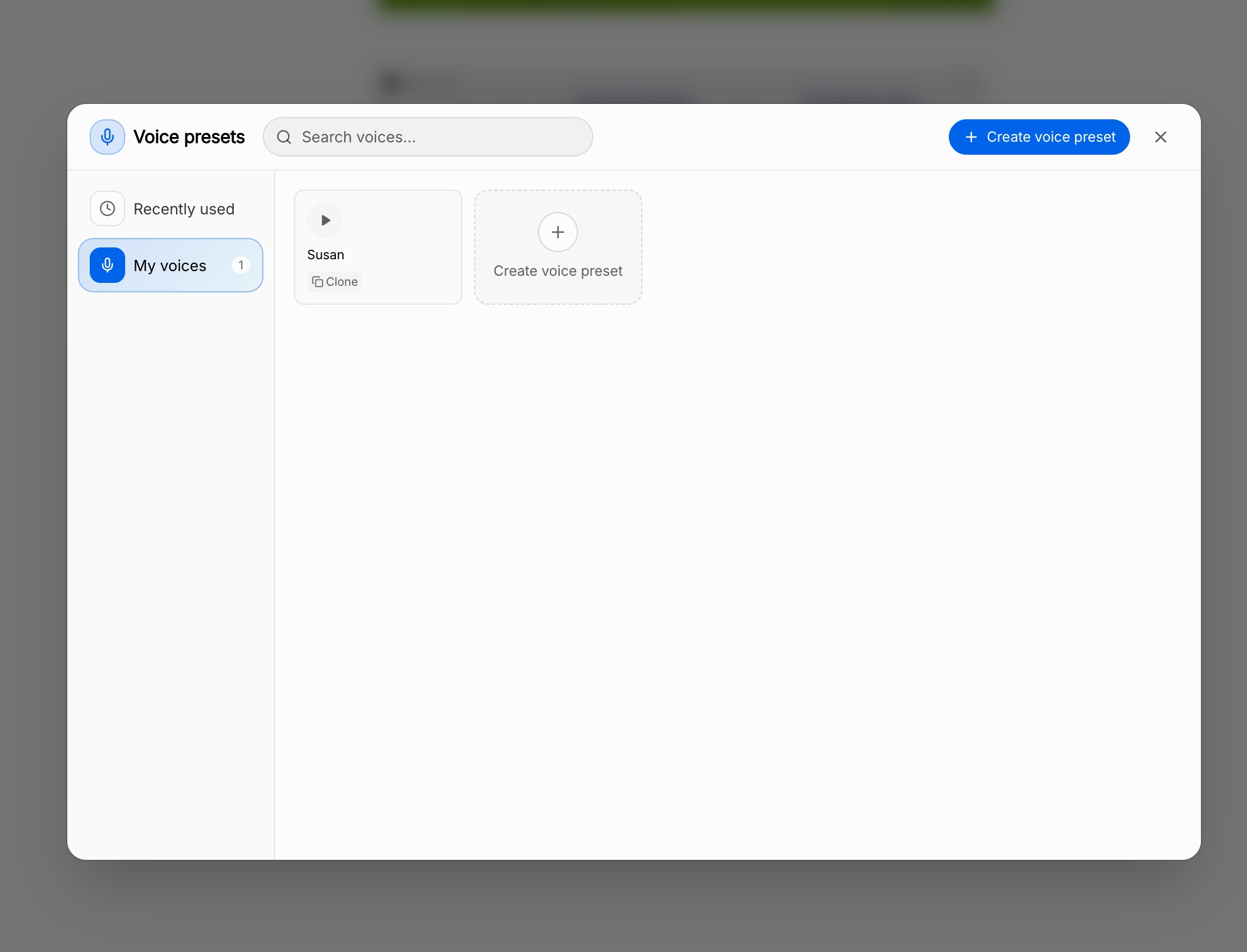Click the blue microphone icon in My voices

click(107, 265)
